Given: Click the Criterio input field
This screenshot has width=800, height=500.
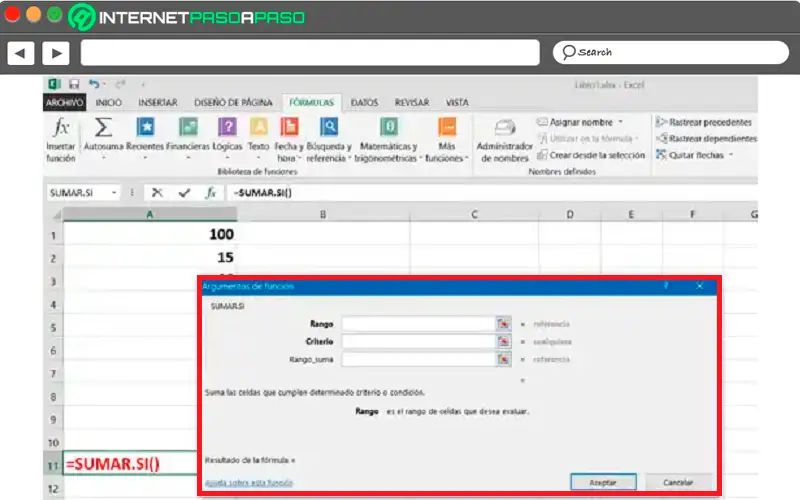Looking at the screenshot, I should tap(418, 341).
